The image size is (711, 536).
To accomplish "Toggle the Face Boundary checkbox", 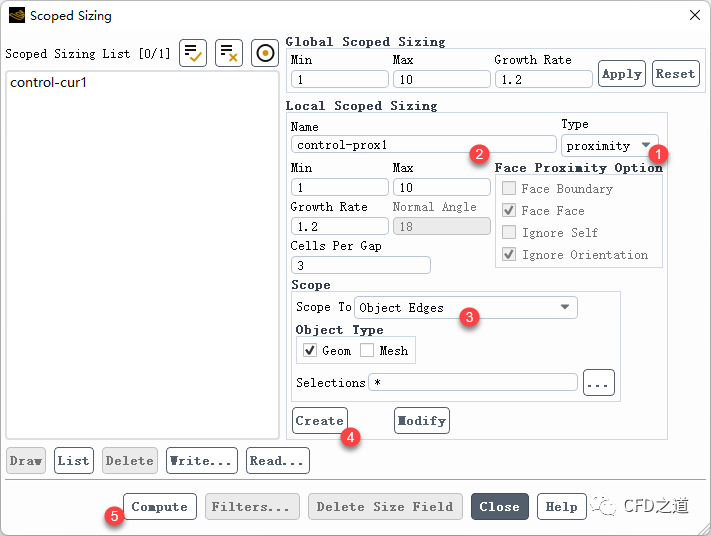I will 509,188.
